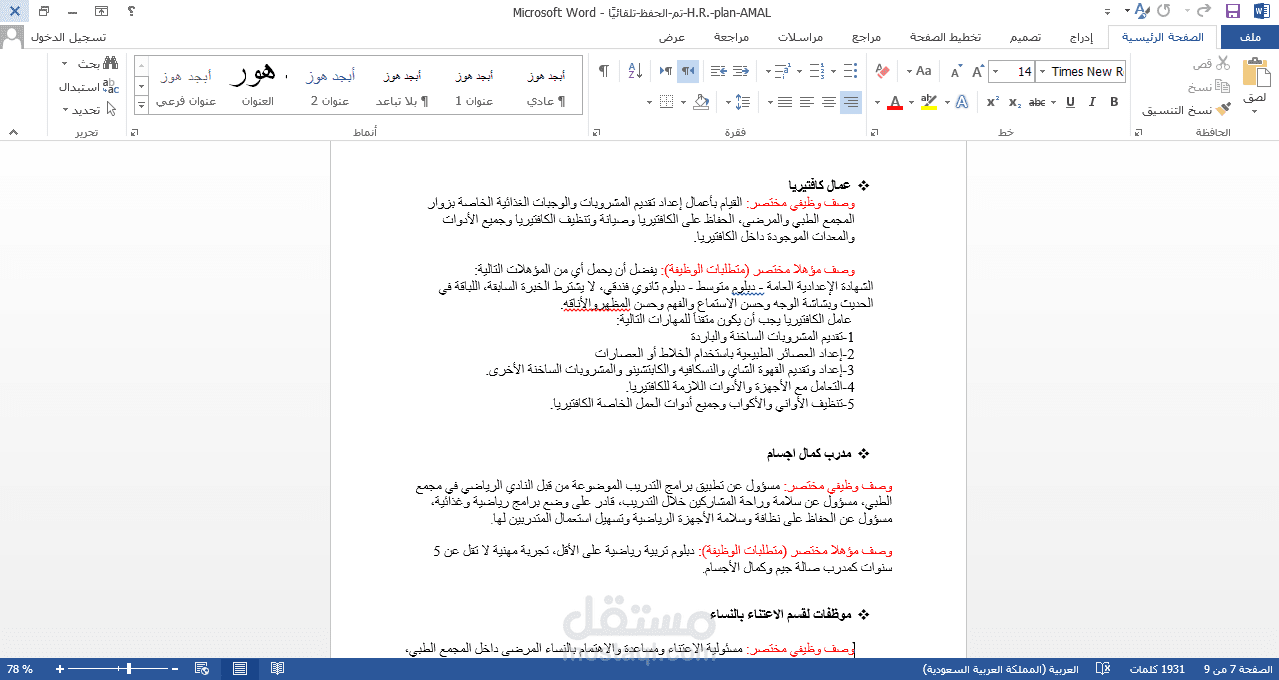Select the عادي (Normal) style
Image resolution: width=1279 pixels, height=680 pixels.
click(x=546, y=86)
